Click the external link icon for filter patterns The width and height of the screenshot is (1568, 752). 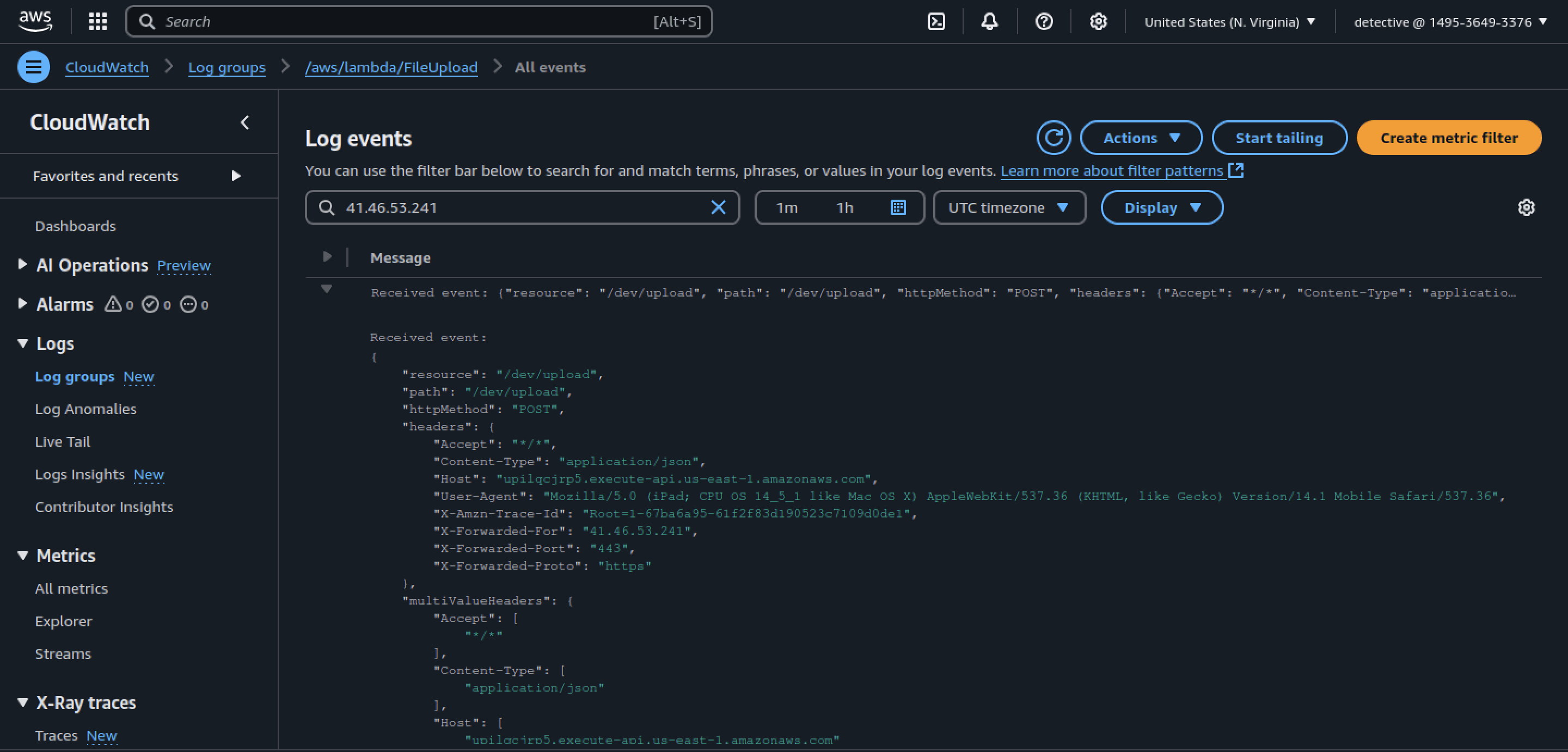coord(1236,170)
